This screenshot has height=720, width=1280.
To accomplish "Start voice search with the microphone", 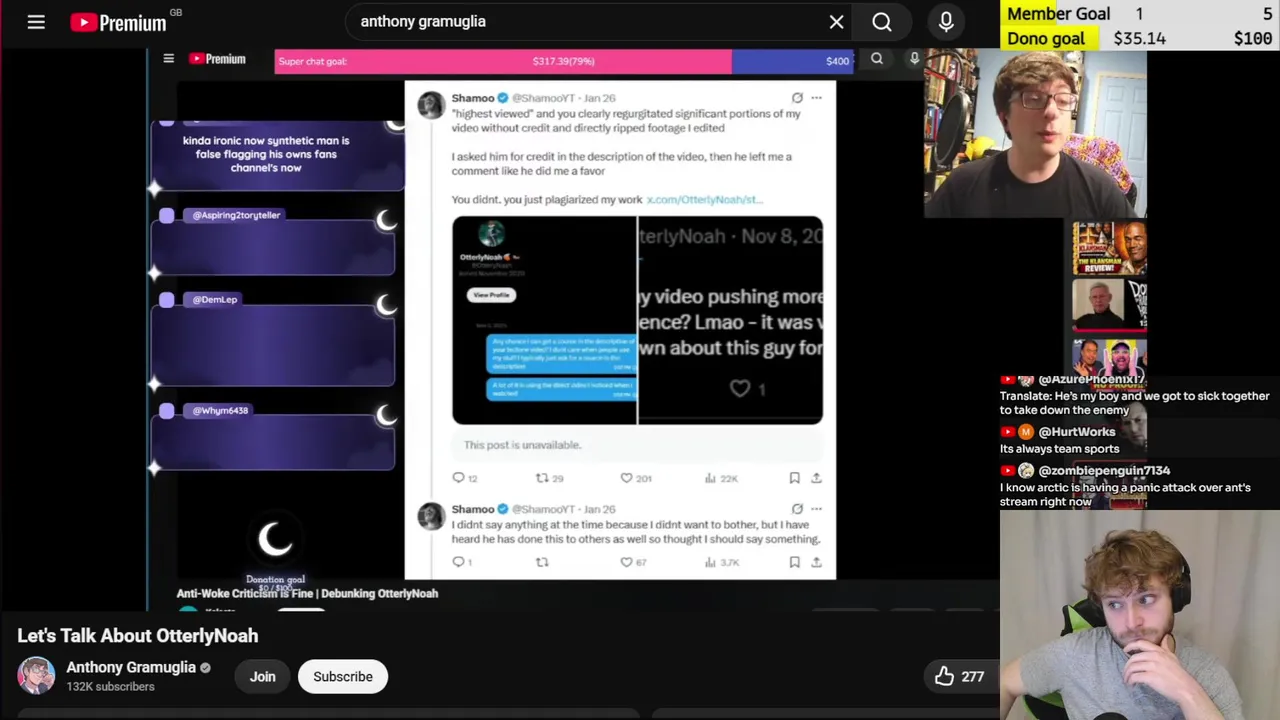I will [946, 21].
